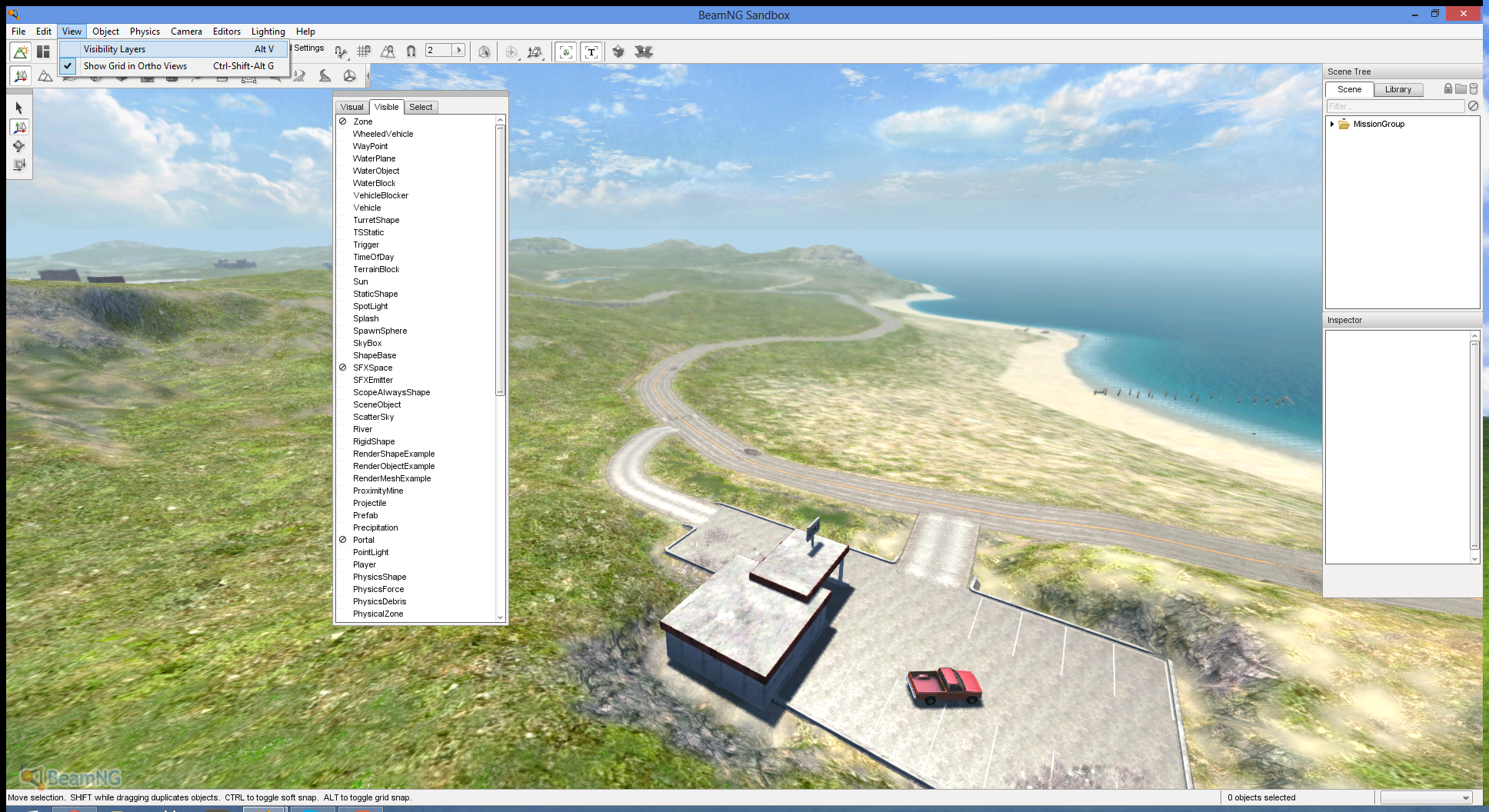Toggle visibility of Portal layer
The height and width of the screenshot is (812, 1489).
click(x=343, y=540)
